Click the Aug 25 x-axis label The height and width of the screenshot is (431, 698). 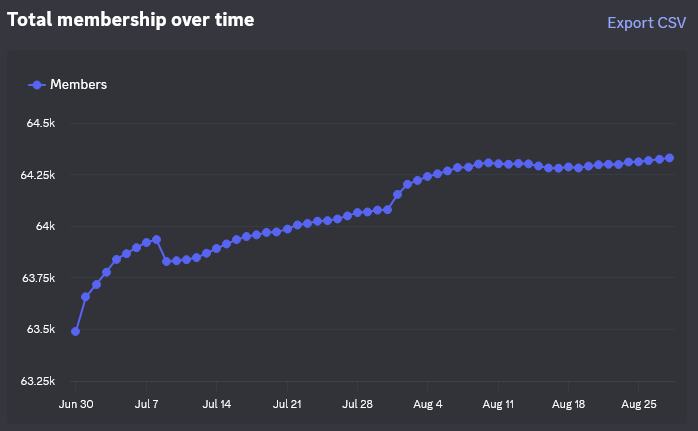point(638,405)
